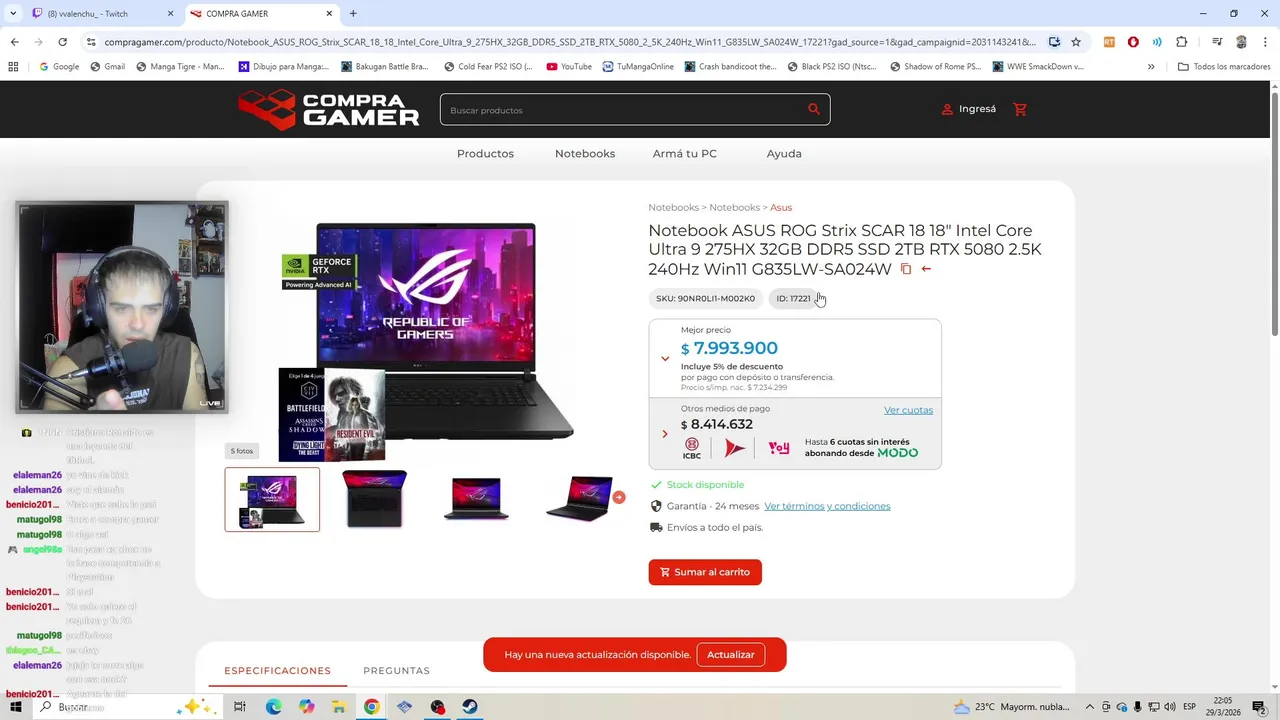Open the Ver cuotas link

tap(908, 410)
